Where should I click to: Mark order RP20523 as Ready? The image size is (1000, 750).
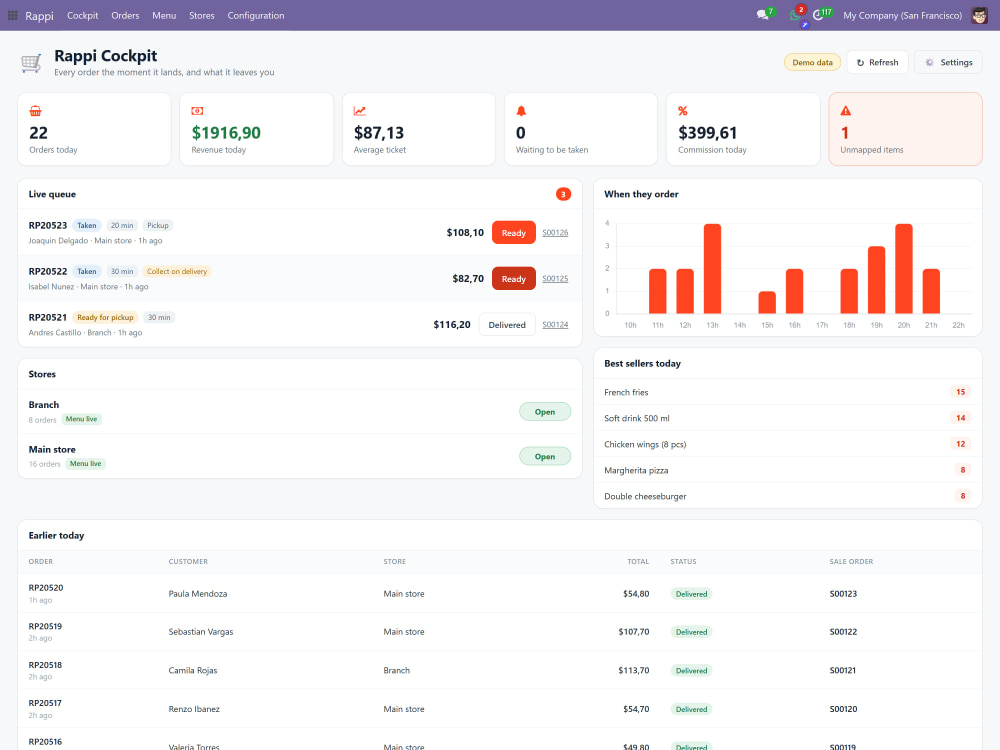pos(513,233)
